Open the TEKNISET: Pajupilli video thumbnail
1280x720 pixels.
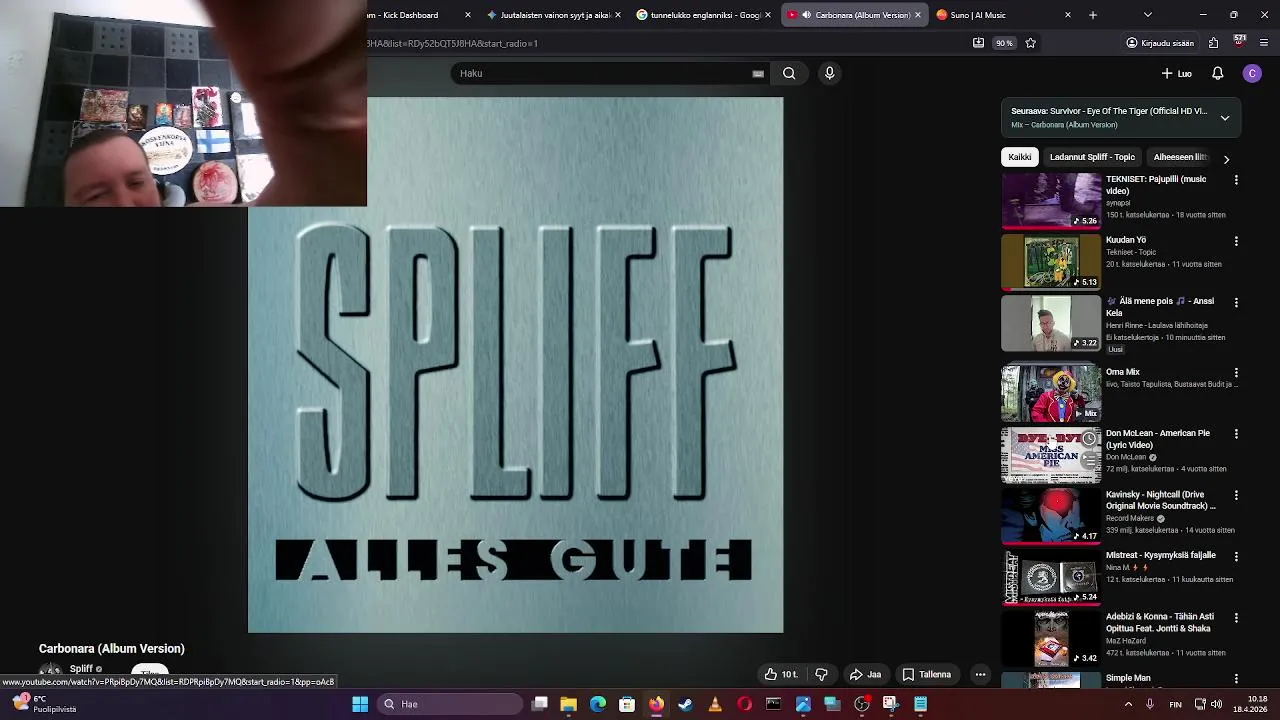click(1051, 201)
